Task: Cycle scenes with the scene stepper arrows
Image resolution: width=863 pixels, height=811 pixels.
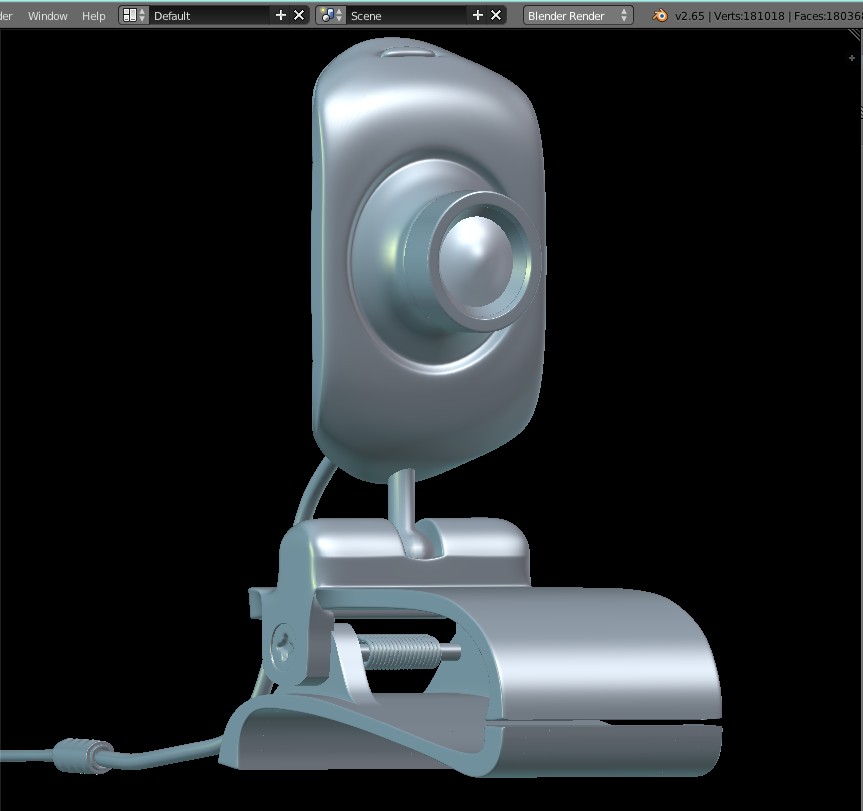Action: (x=338, y=15)
